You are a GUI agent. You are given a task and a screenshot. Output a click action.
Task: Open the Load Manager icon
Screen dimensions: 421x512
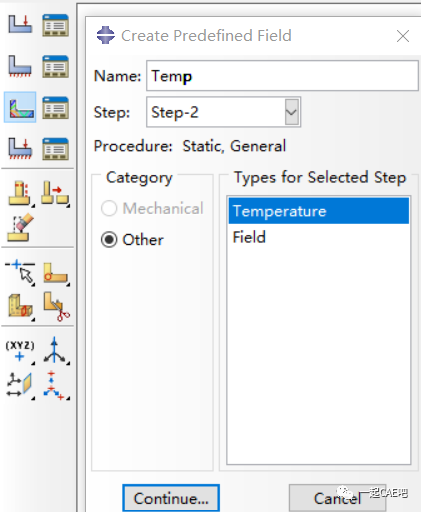pyautogui.click(x=55, y=25)
